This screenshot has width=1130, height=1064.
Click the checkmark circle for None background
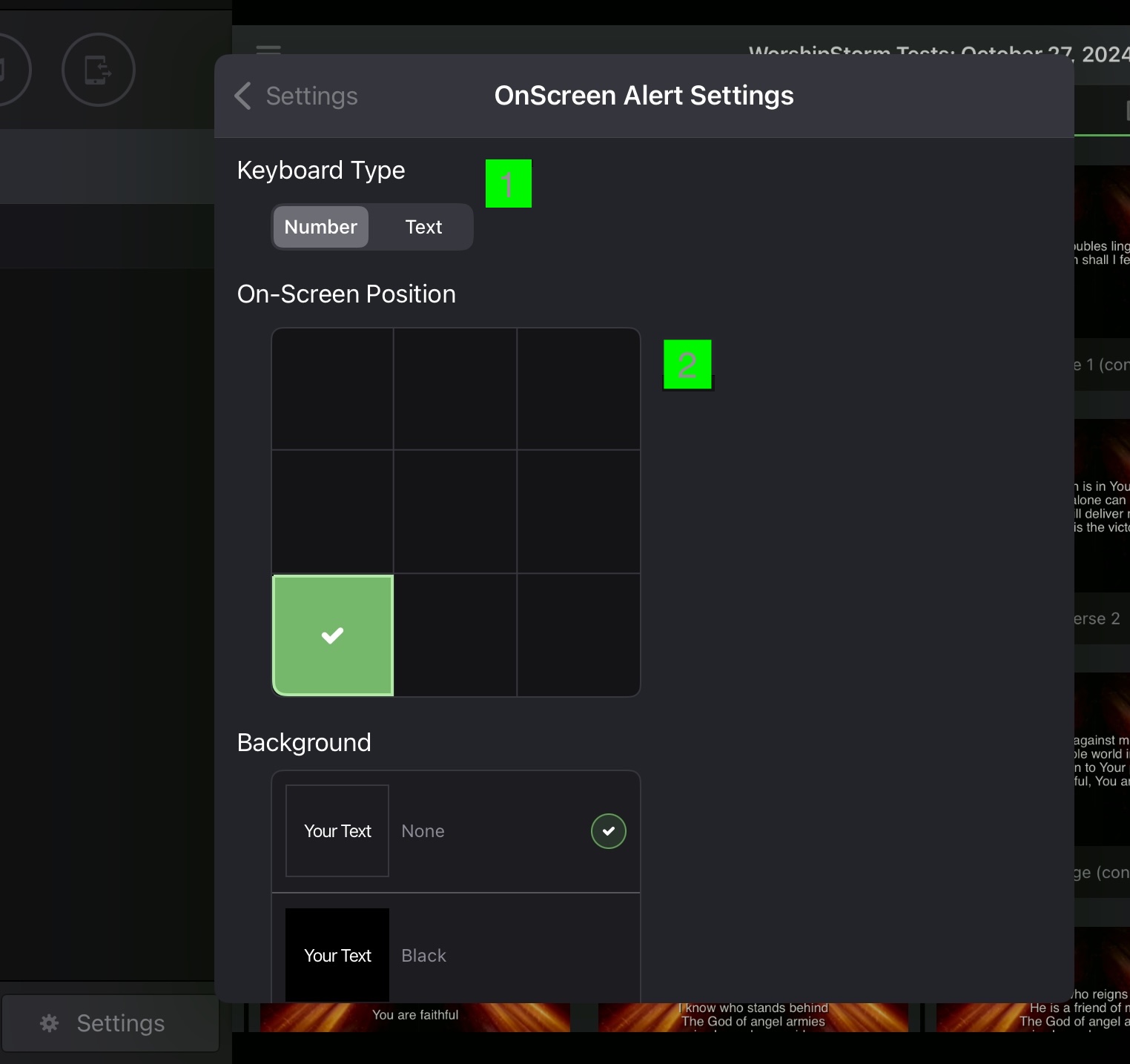(x=609, y=831)
